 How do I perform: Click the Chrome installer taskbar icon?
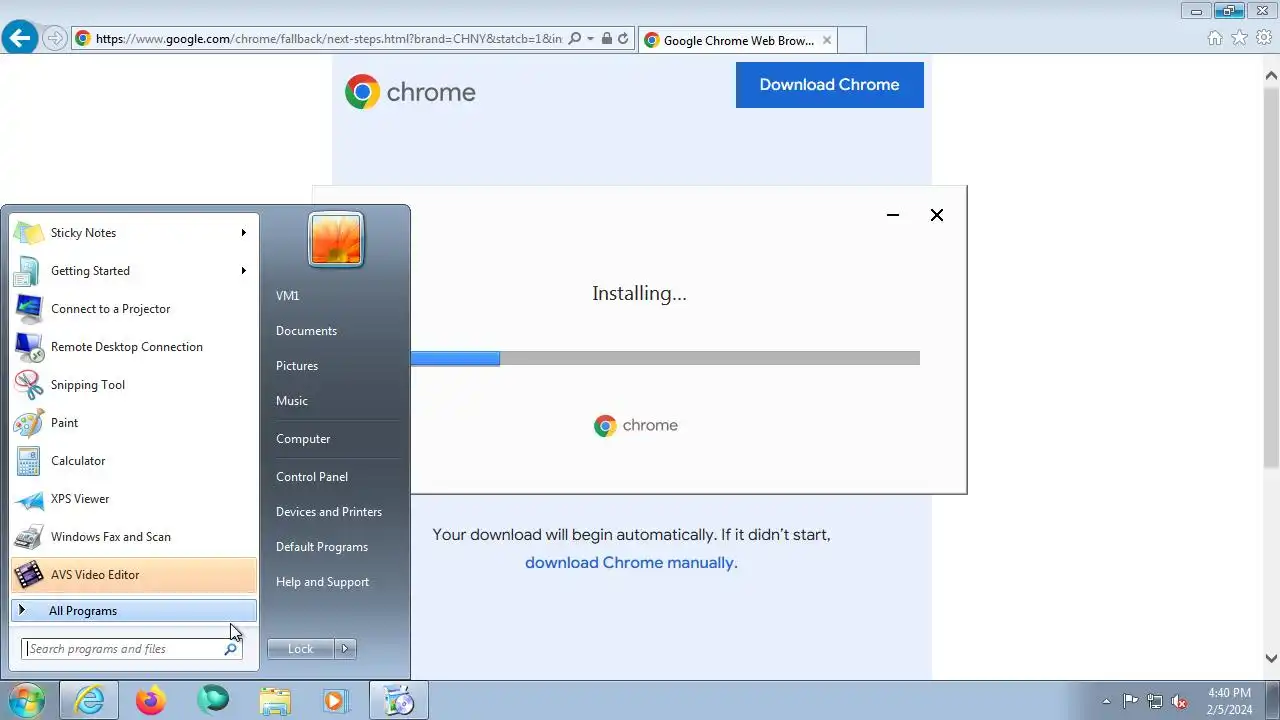(399, 700)
